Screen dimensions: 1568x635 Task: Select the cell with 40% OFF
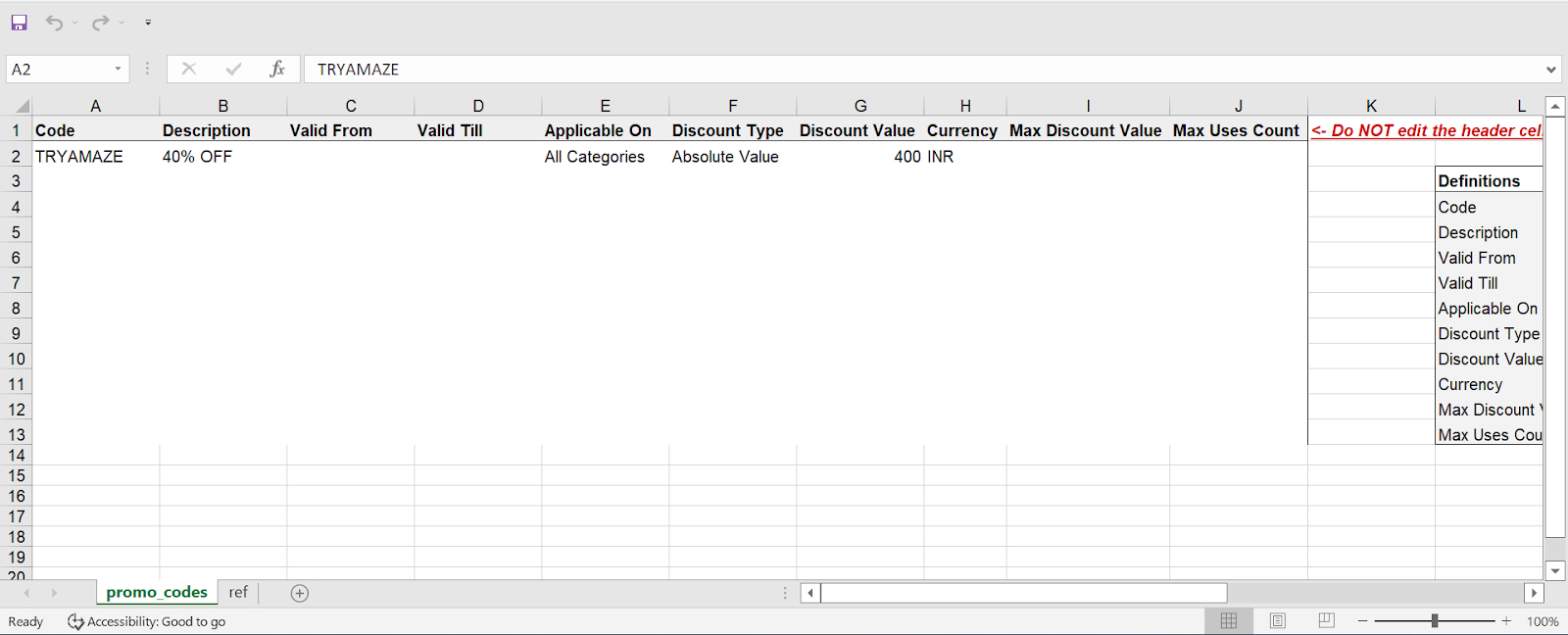tap(222, 156)
